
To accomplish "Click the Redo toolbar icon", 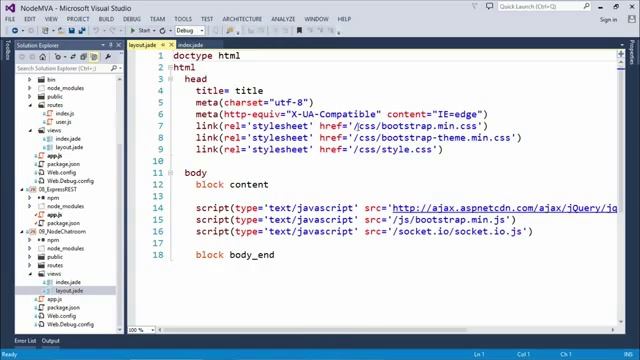I will click(x=112, y=31).
